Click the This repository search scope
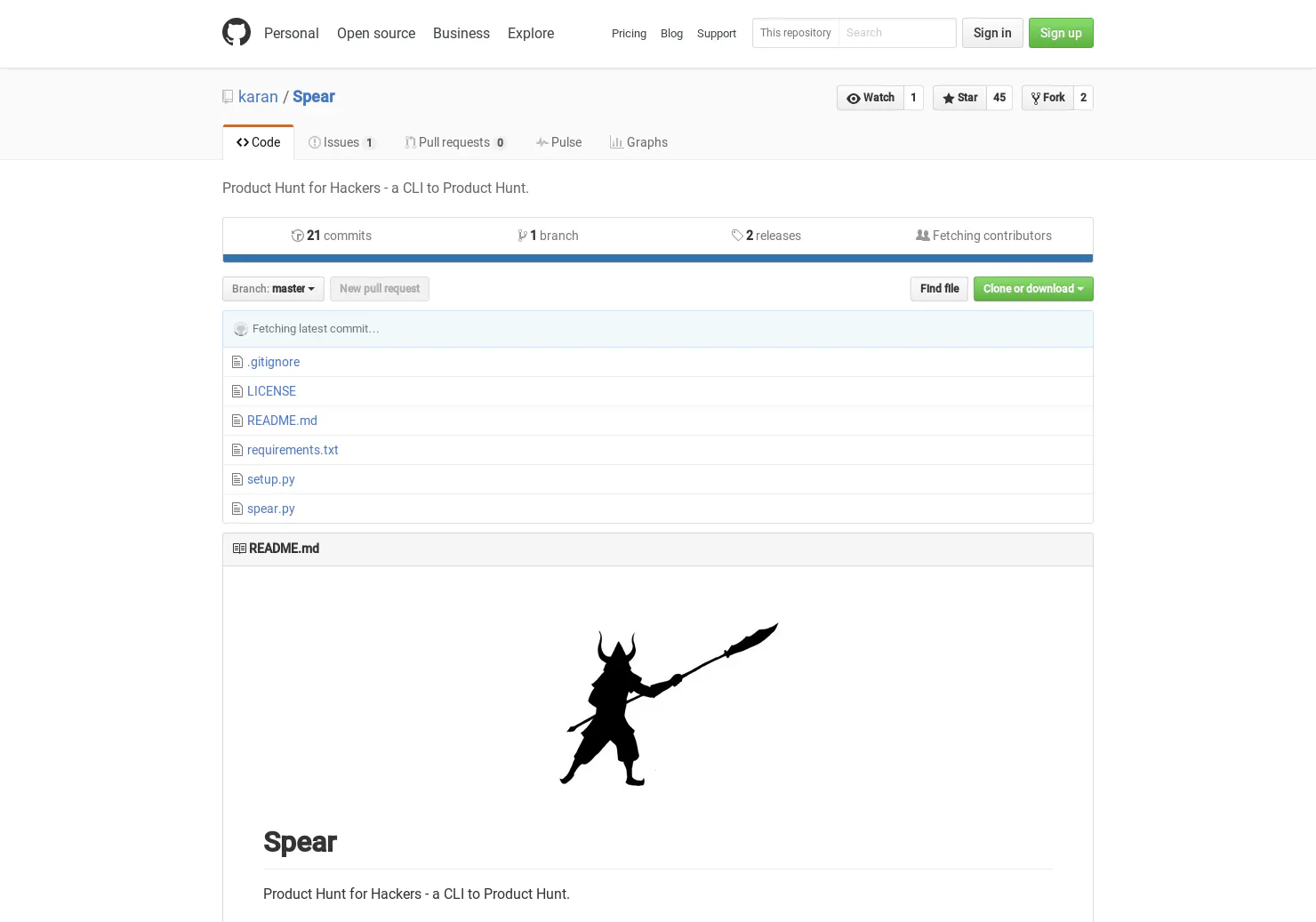The height and width of the screenshot is (922, 1316). pyautogui.click(x=796, y=33)
